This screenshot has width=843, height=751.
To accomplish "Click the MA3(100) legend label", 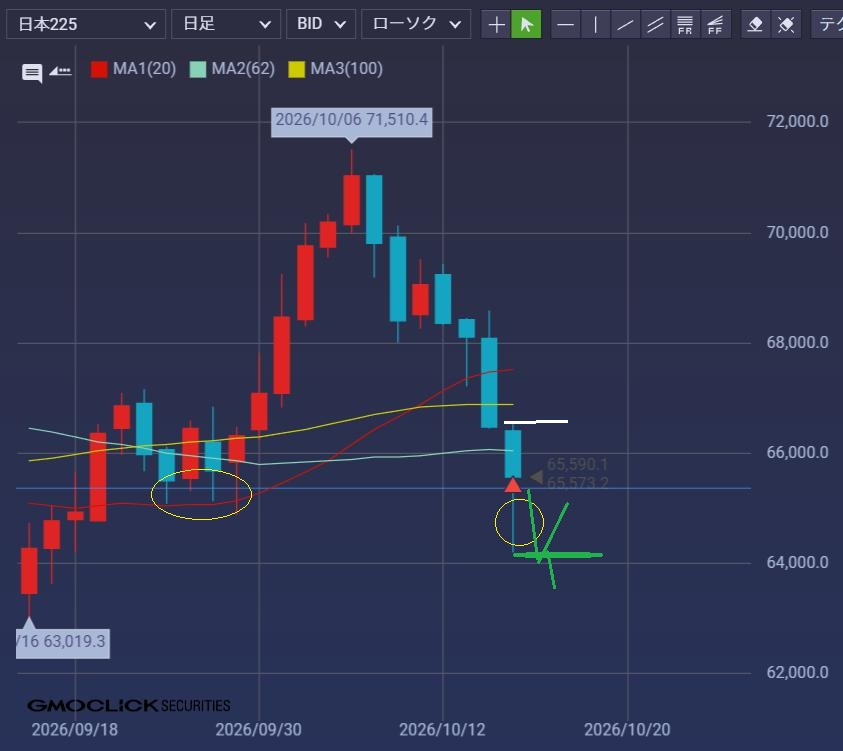I will coord(347,69).
